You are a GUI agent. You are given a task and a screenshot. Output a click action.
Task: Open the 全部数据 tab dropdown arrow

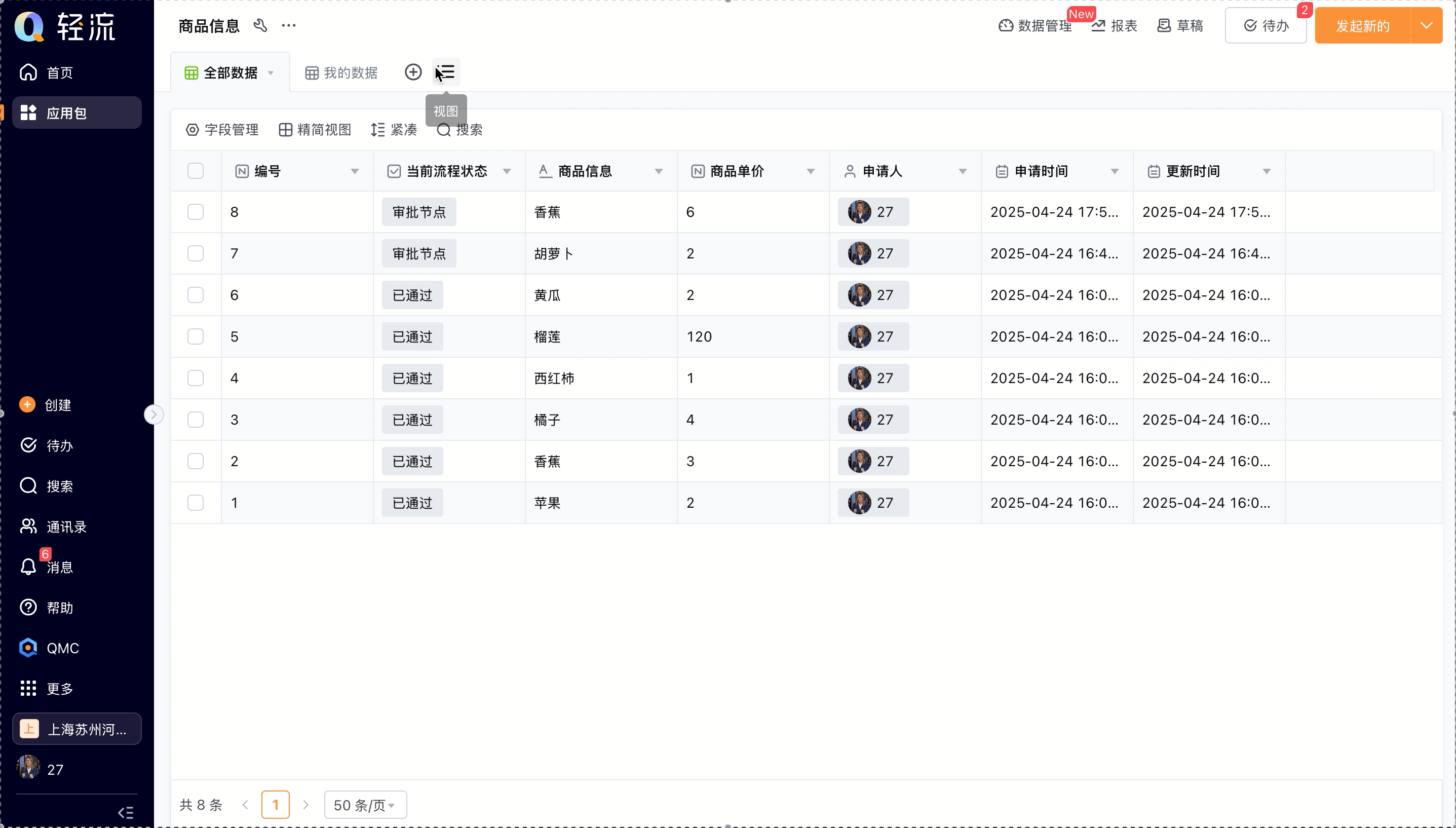271,73
